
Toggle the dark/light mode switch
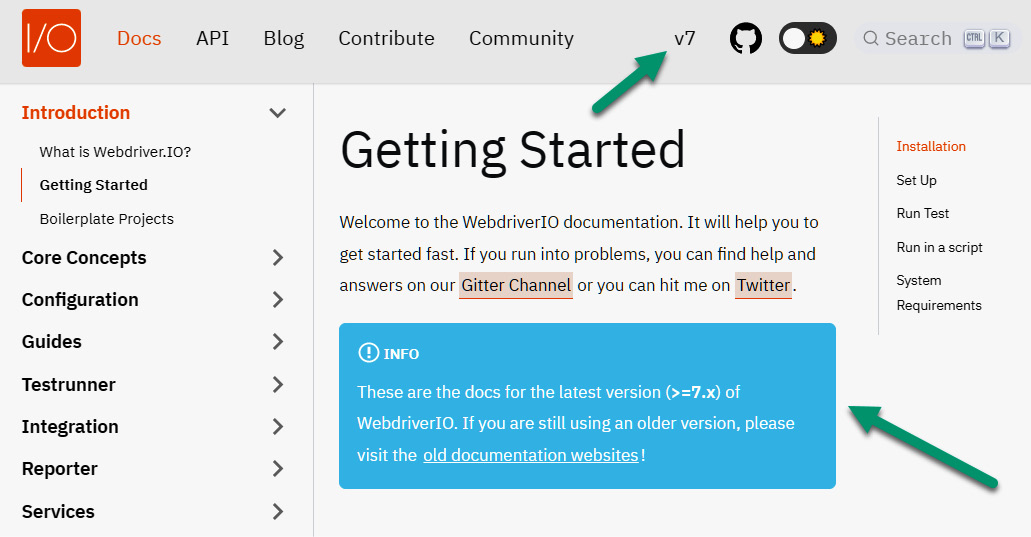(x=807, y=39)
